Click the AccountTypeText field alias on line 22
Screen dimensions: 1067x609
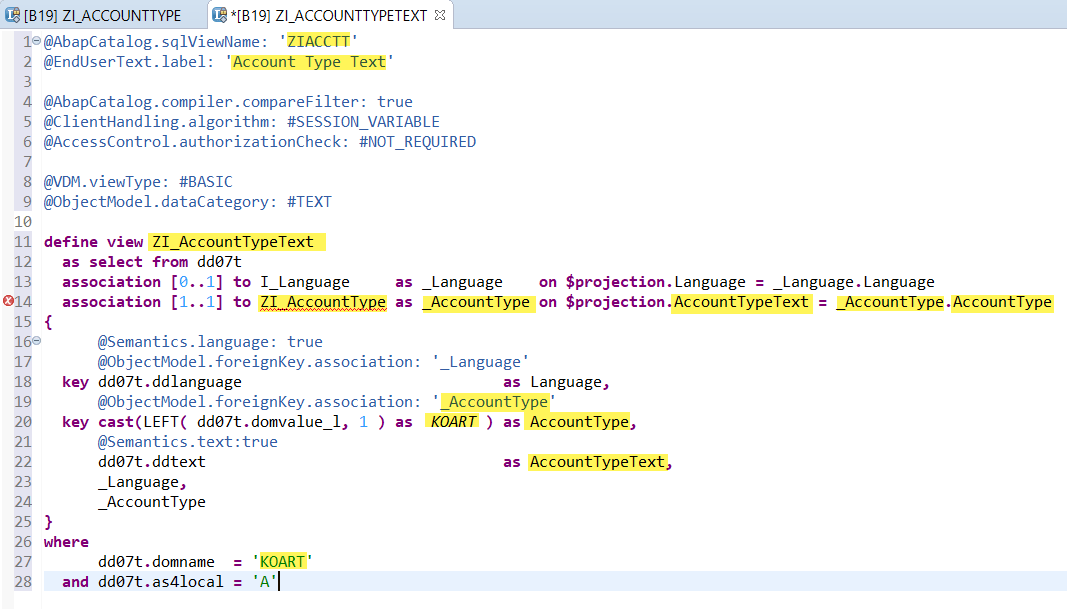pos(597,461)
